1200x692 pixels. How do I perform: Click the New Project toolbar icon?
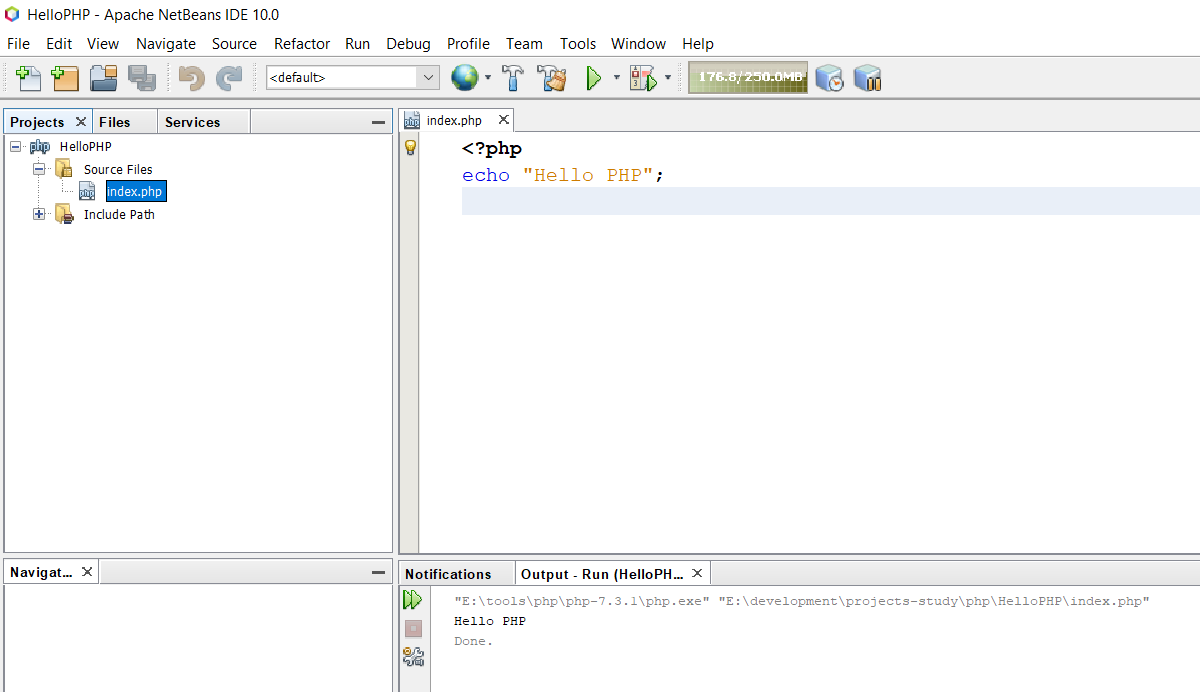[65, 77]
